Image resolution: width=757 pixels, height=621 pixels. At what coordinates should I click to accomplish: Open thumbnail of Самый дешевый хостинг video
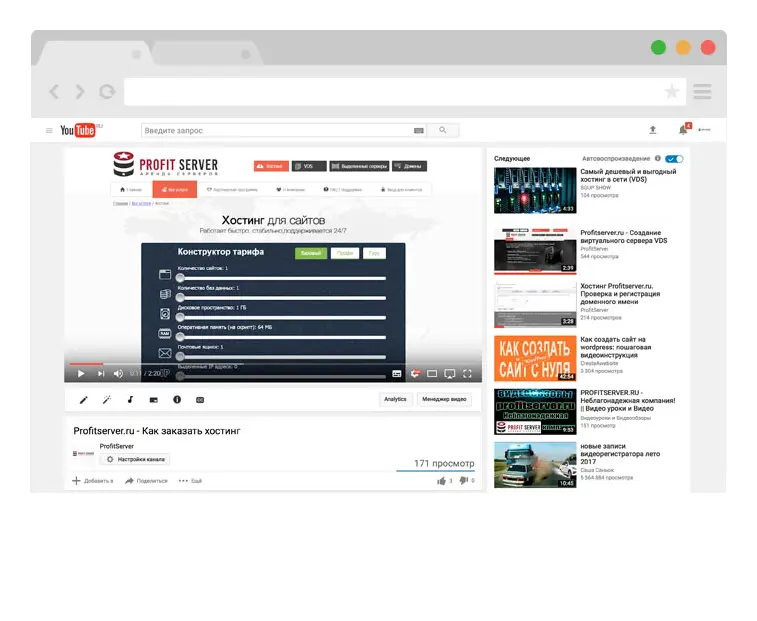(x=535, y=190)
